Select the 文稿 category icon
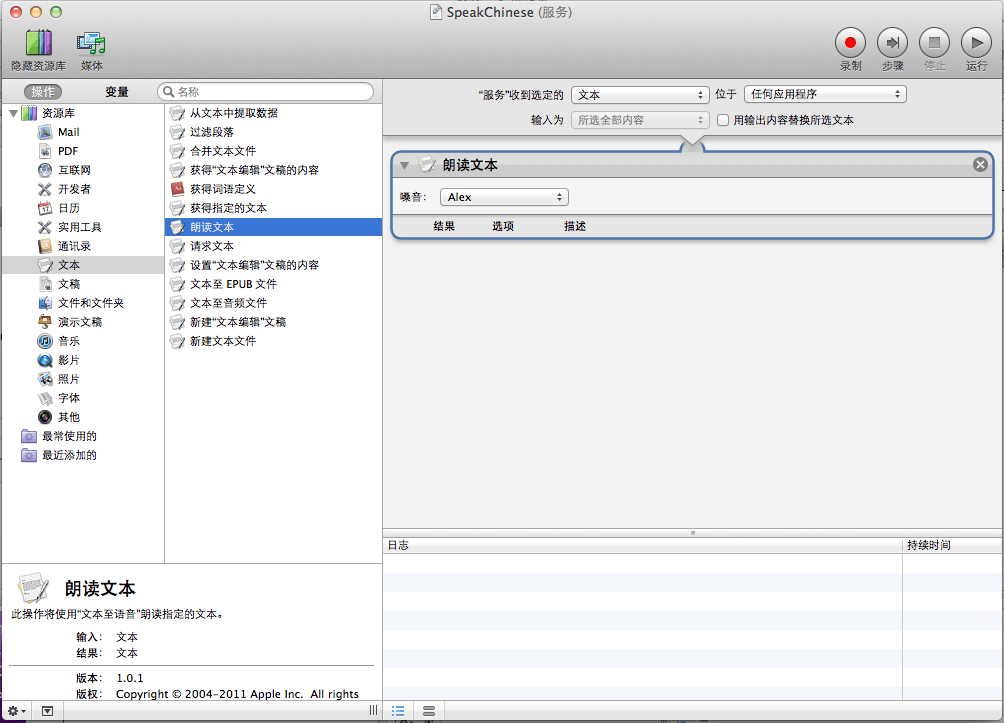1004x723 pixels. click(x=45, y=284)
